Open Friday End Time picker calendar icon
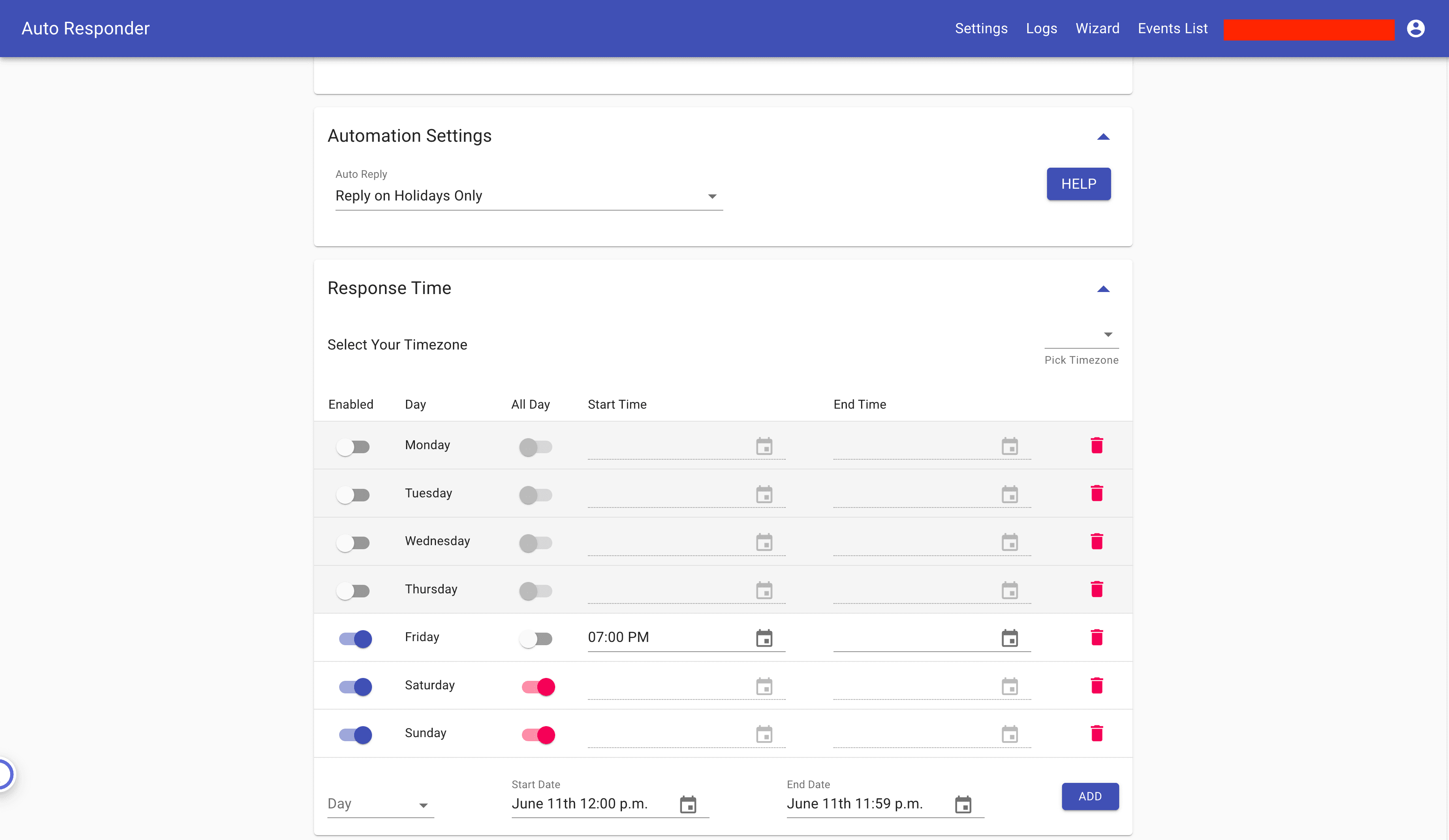This screenshot has height=840, width=1449. 1010,638
